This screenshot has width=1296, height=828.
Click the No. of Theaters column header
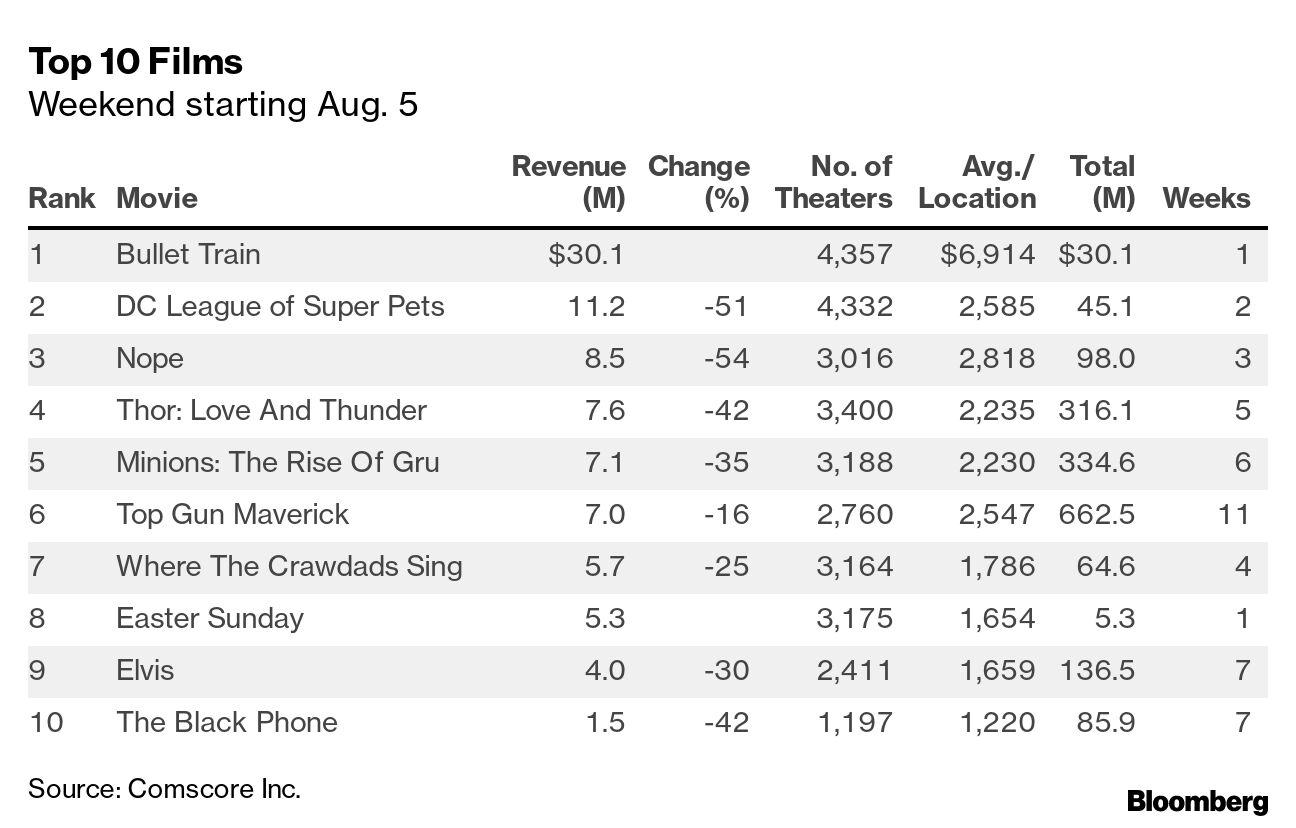(833, 182)
